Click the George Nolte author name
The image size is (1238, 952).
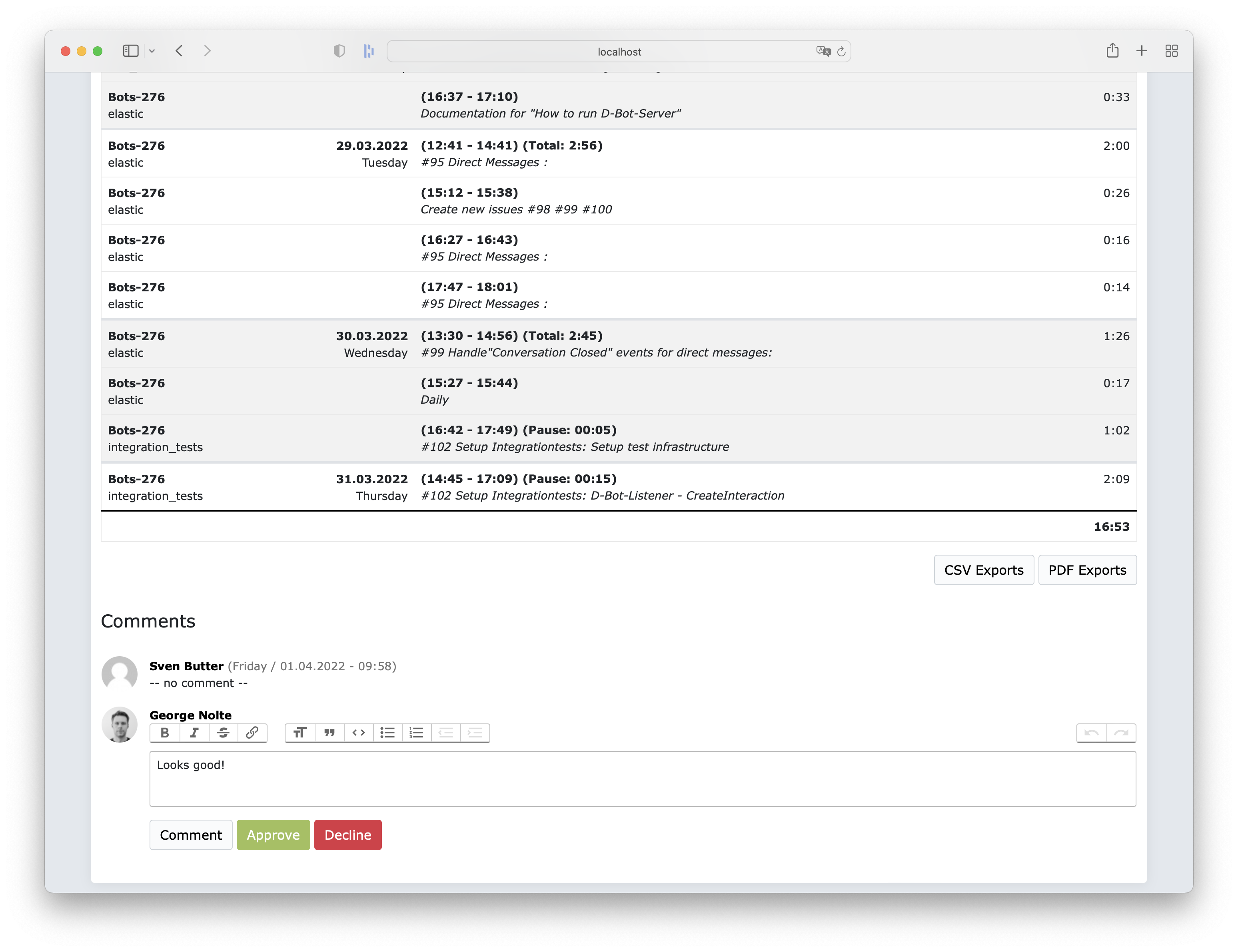pos(190,715)
